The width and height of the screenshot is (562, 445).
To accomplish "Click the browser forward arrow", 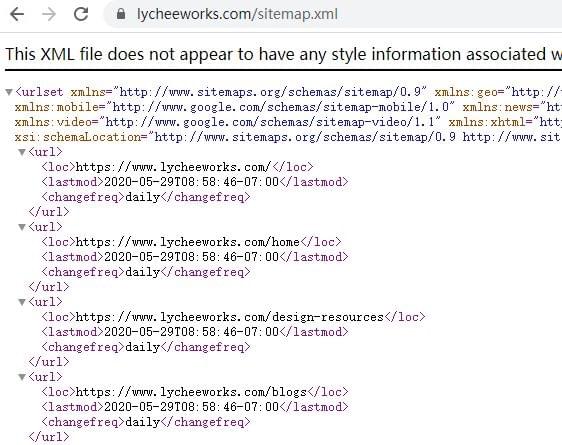I will coord(49,14).
